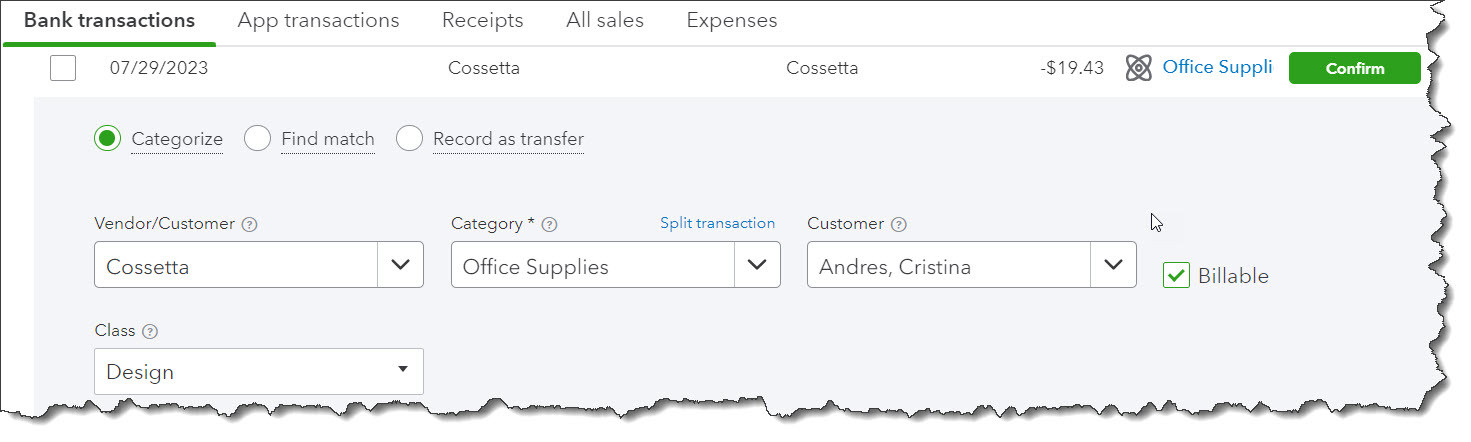The image size is (1471, 442).
Task: Go to the Expenses tab
Action: [x=731, y=20]
